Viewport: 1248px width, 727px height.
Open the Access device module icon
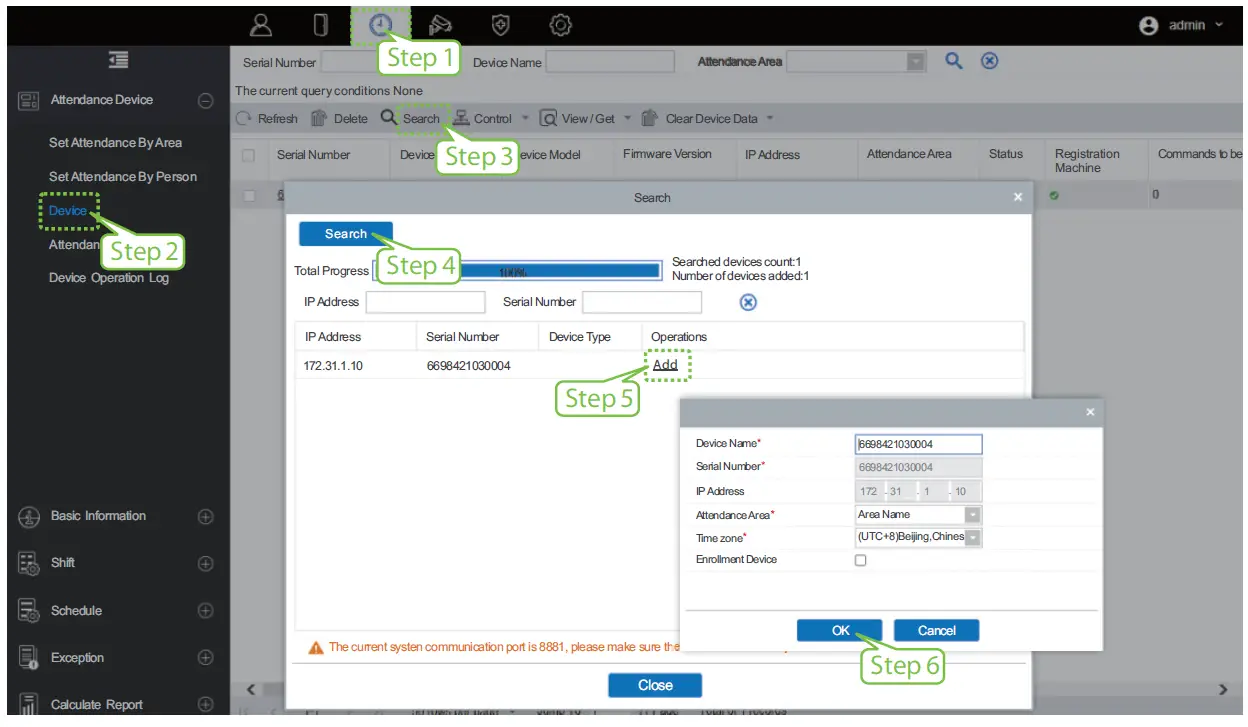pos(320,25)
